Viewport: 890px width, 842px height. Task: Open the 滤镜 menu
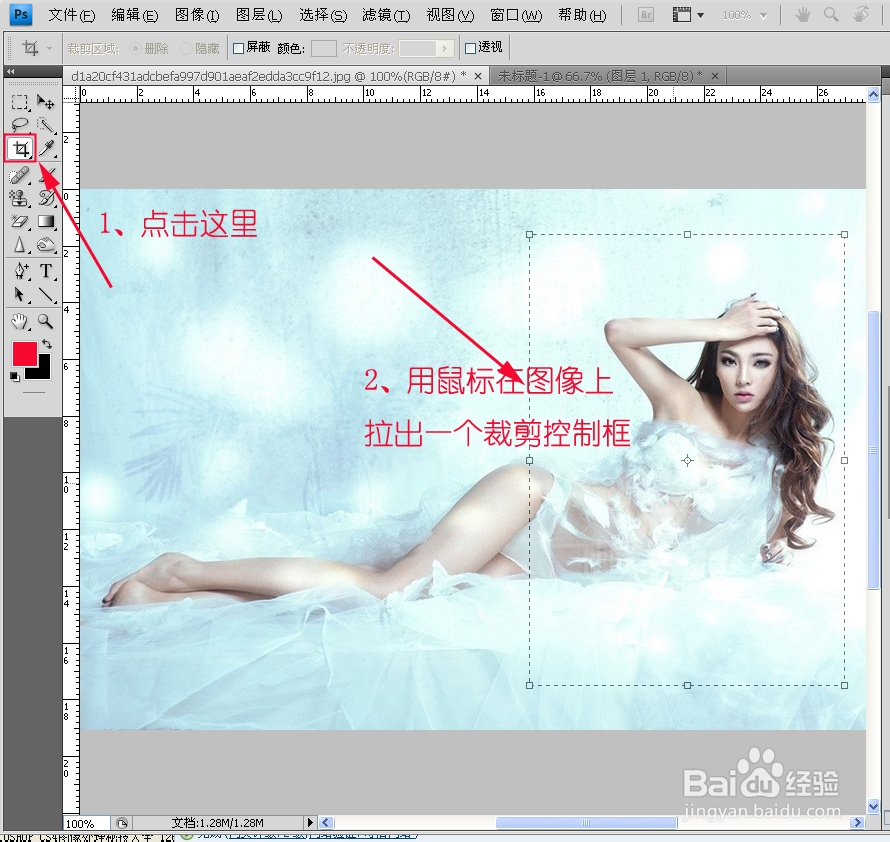click(386, 15)
